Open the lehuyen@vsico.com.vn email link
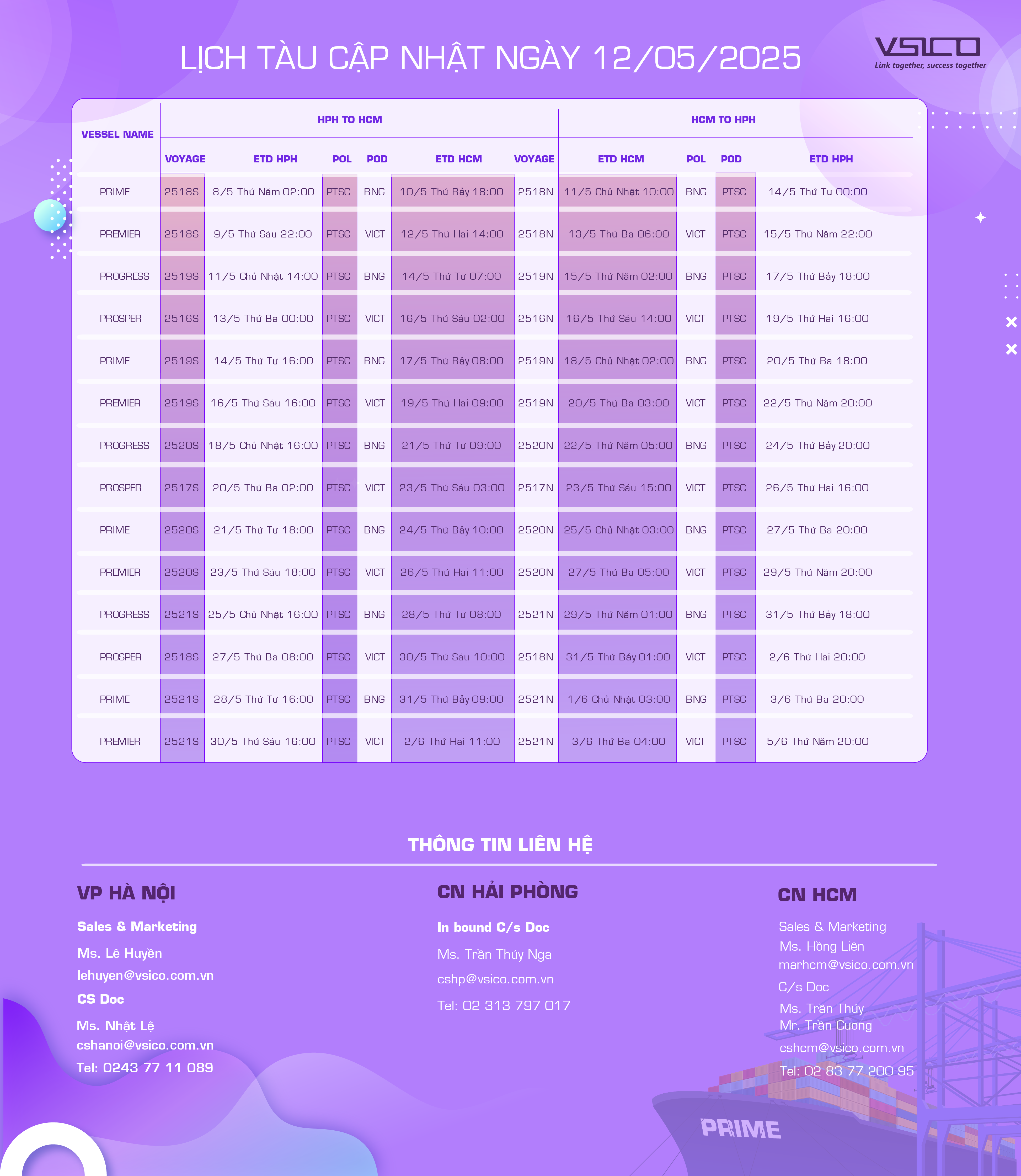This screenshot has height=1176, width=1021. (x=145, y=975)
